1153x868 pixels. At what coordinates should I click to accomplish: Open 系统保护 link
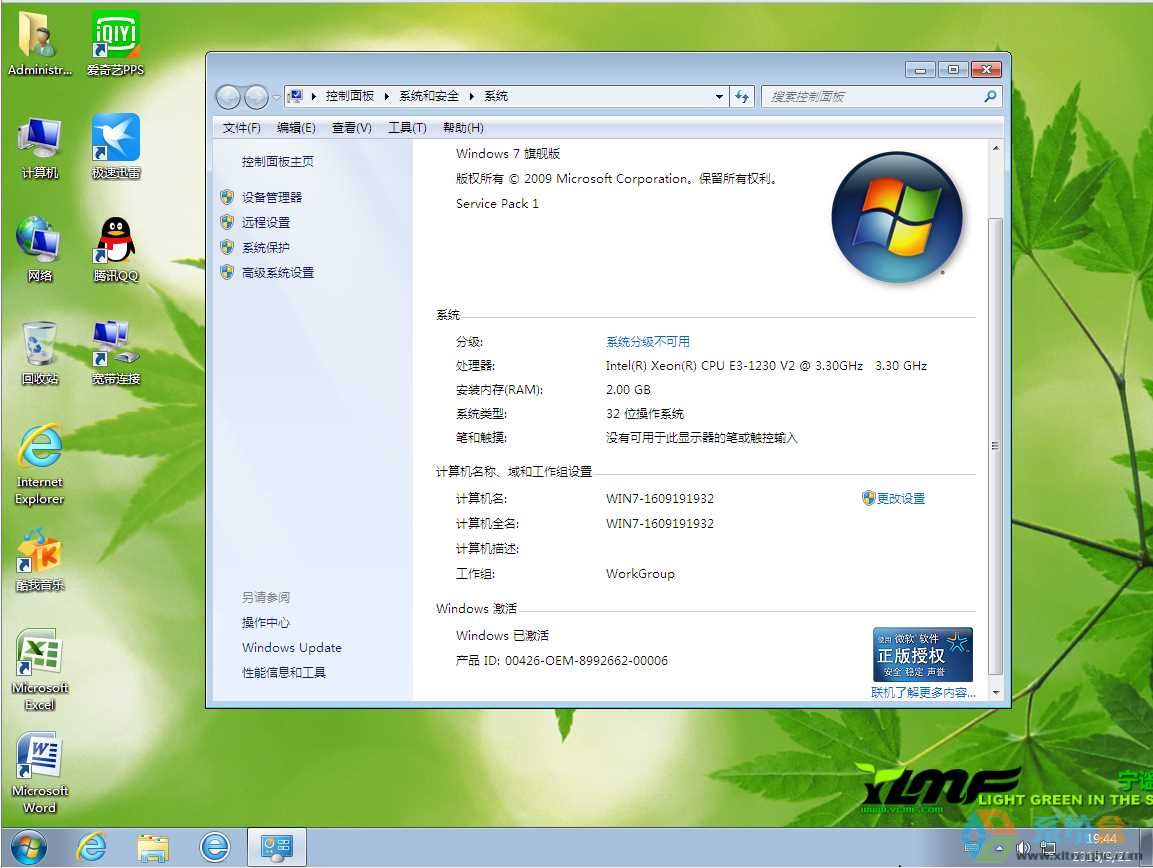pyautogui.click(x=265, y=247)
